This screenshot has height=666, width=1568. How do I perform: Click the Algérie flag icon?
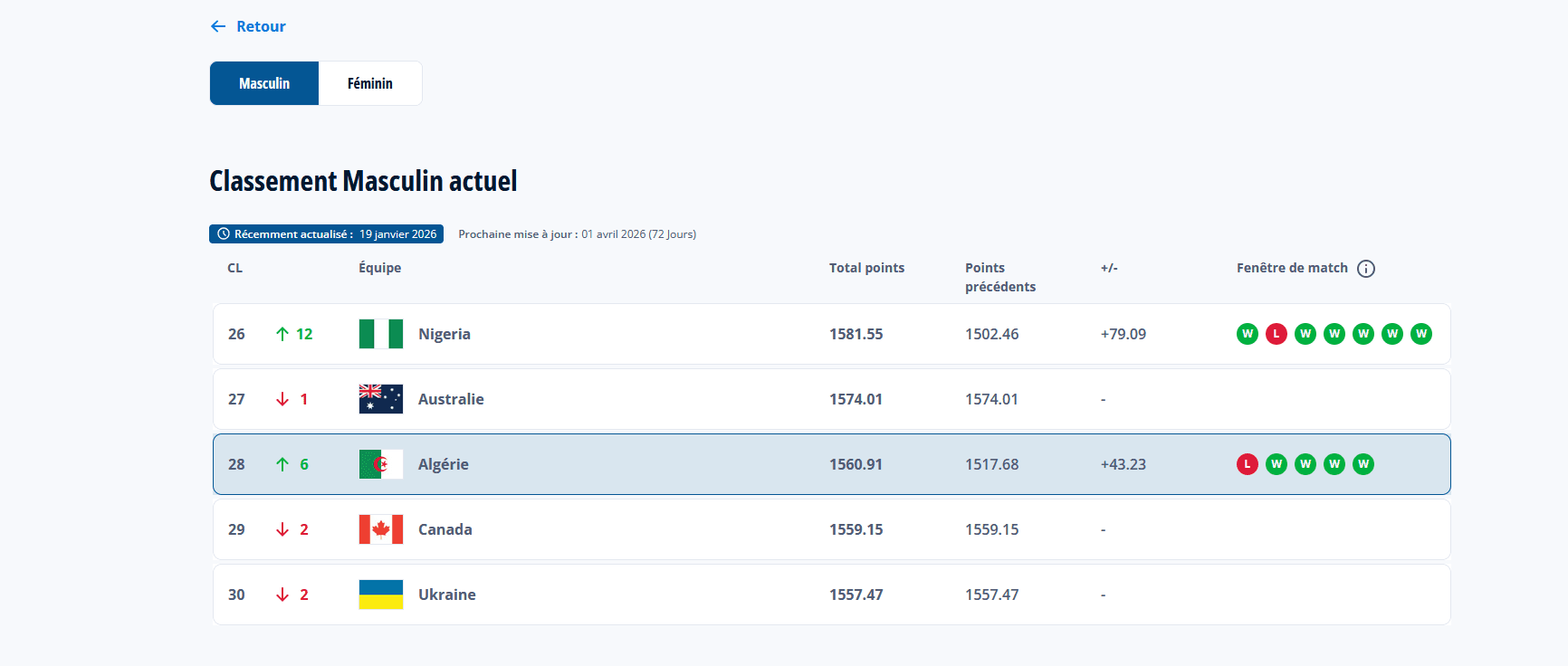381,464
